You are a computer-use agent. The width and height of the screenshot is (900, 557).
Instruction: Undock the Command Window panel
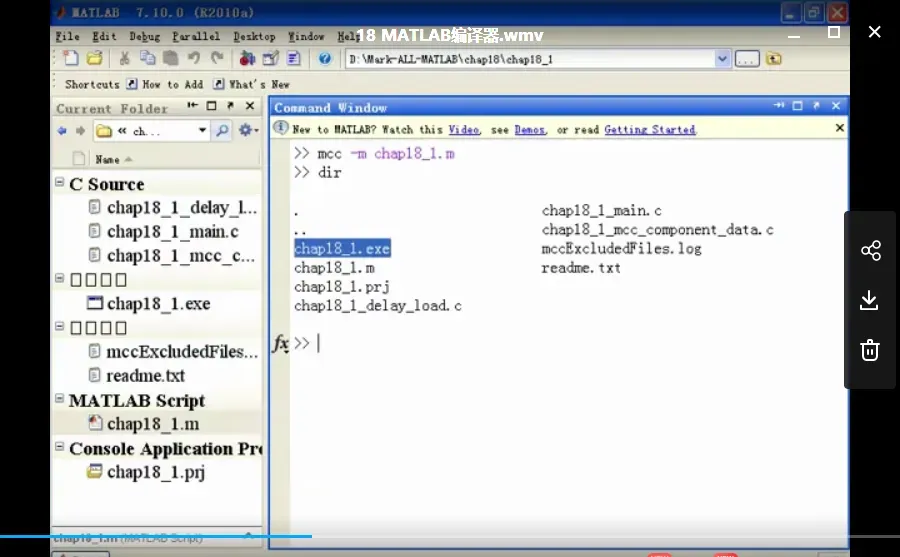point(816,106)
